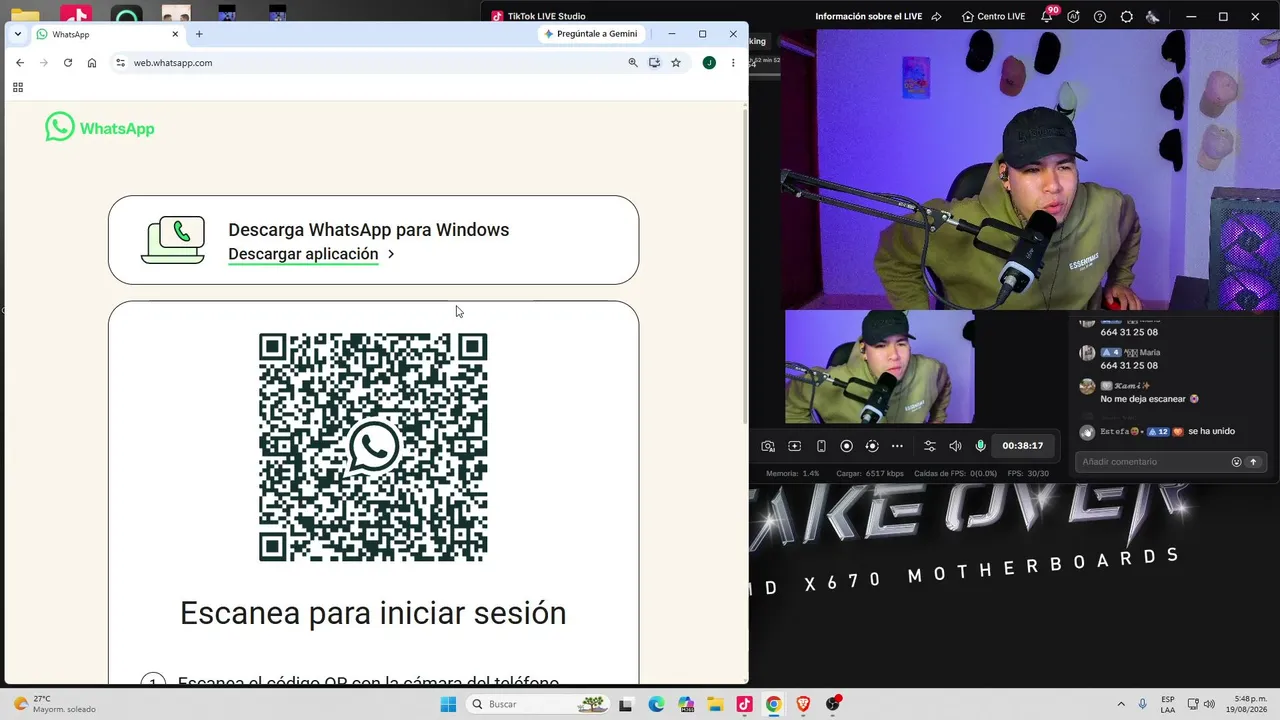Open more options in the LIVE toolbar
The width and height of the screenshot is (1280, 720).
point(897,446)
